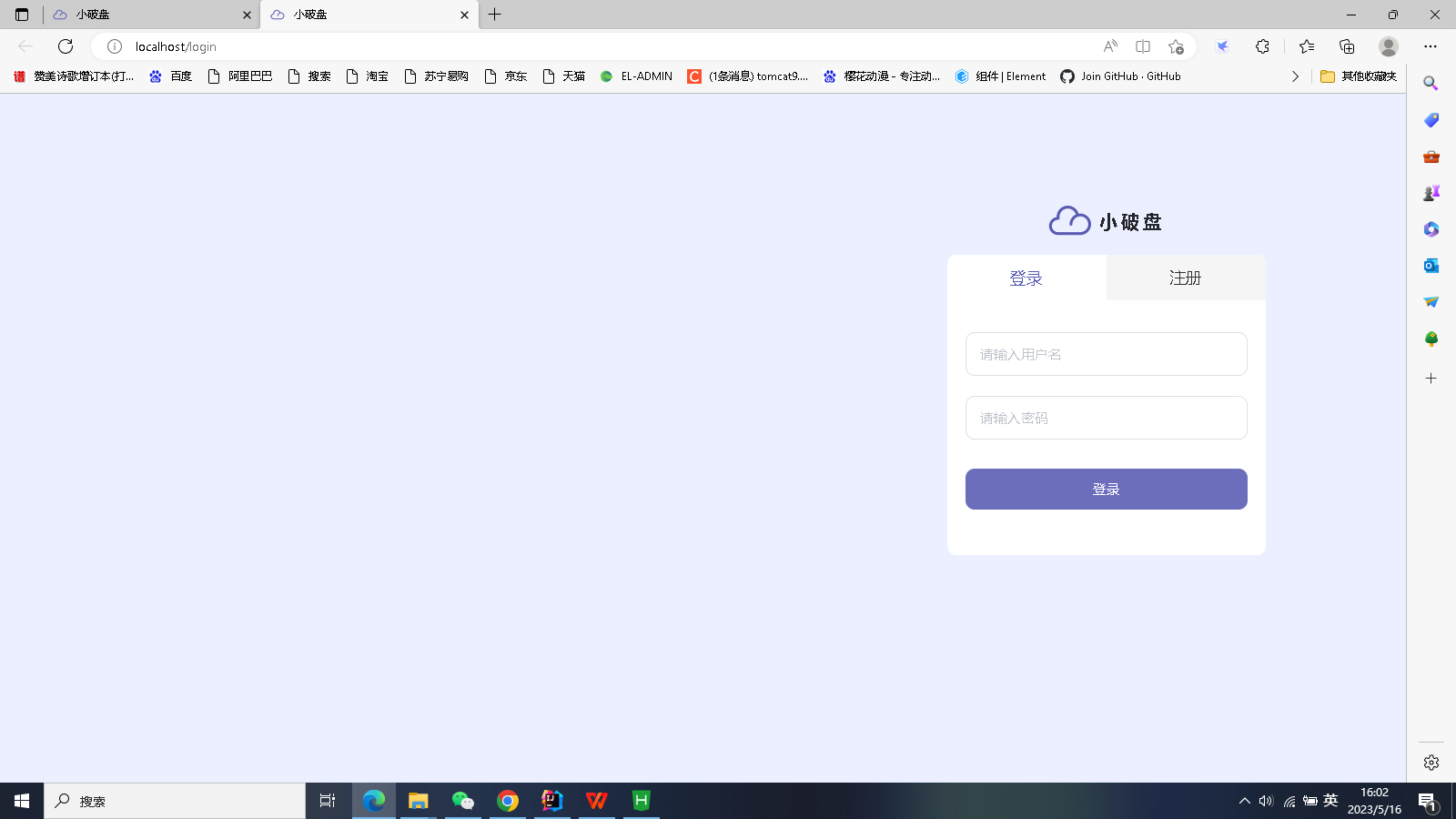Open the sidebar paper plane Drop icon
This screenshot has width=1456, height=819.
tap(1431, 302)
